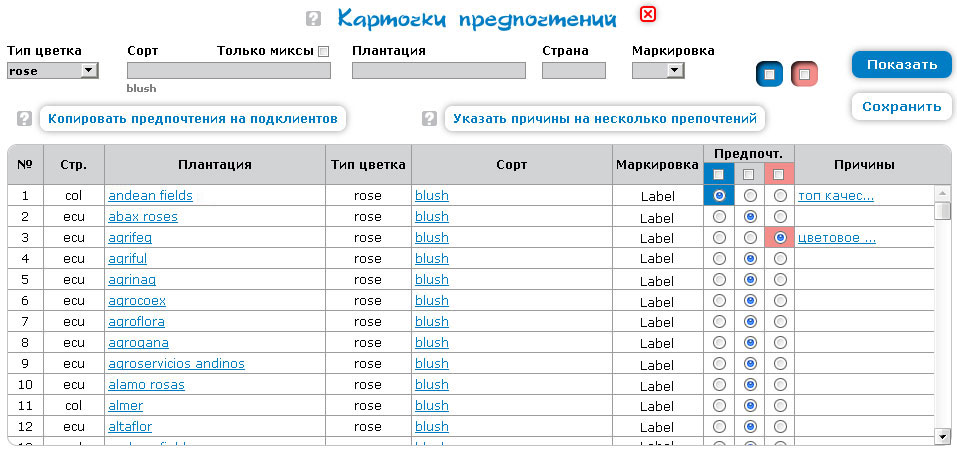The image size is (957, 453).
Task: Open the andean fields plantation link
Action: pos(150,196)
